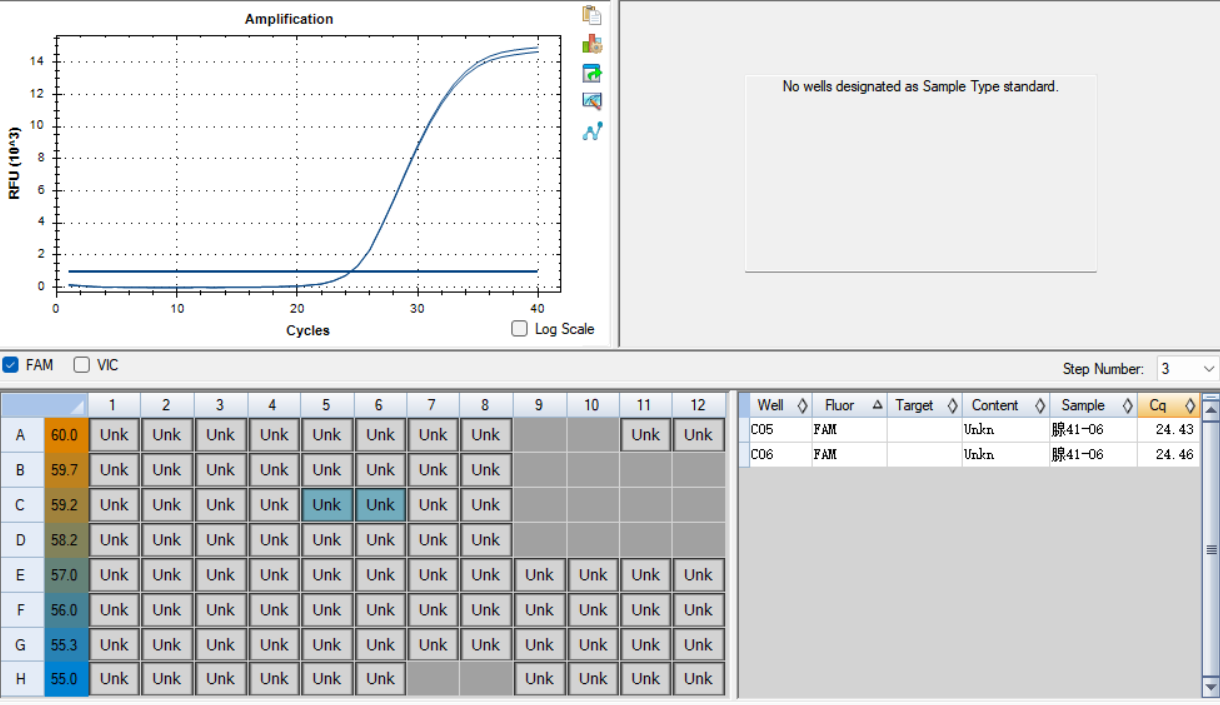The height and width of the screenshot is (705, 1220).
Task: Select well F12 on the plate
Action: coord(699,610)
